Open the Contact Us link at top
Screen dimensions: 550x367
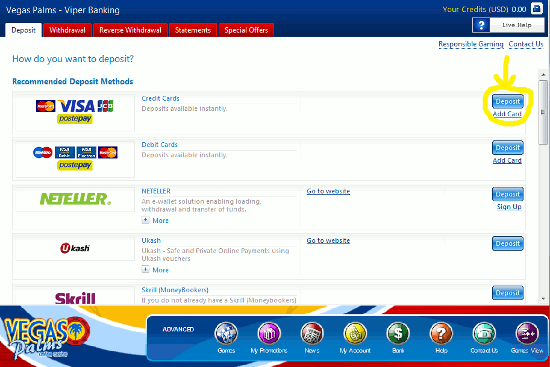[x=526, y=44]
